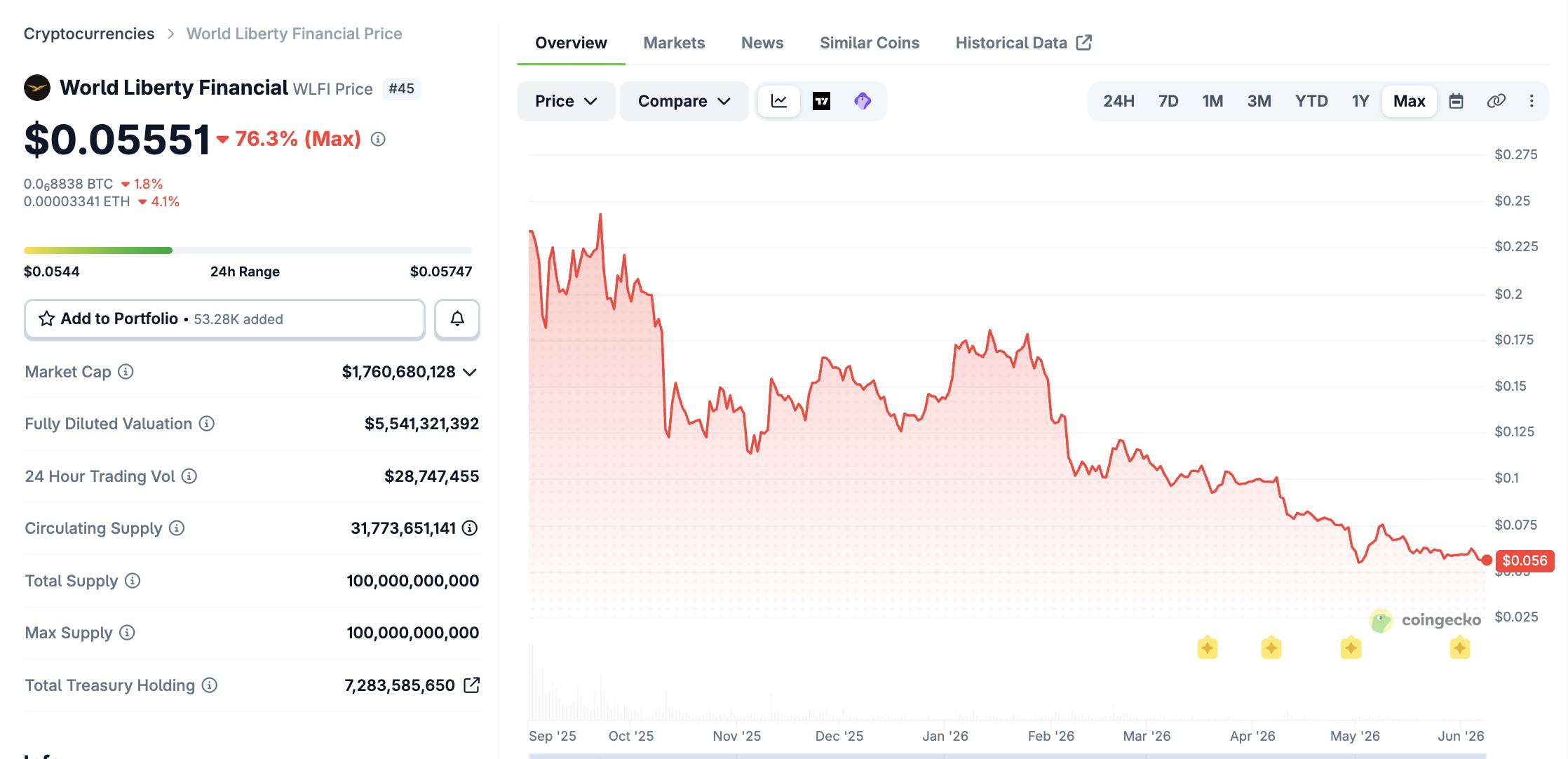Click the $0.05551 current price text

tap(117, 139)
